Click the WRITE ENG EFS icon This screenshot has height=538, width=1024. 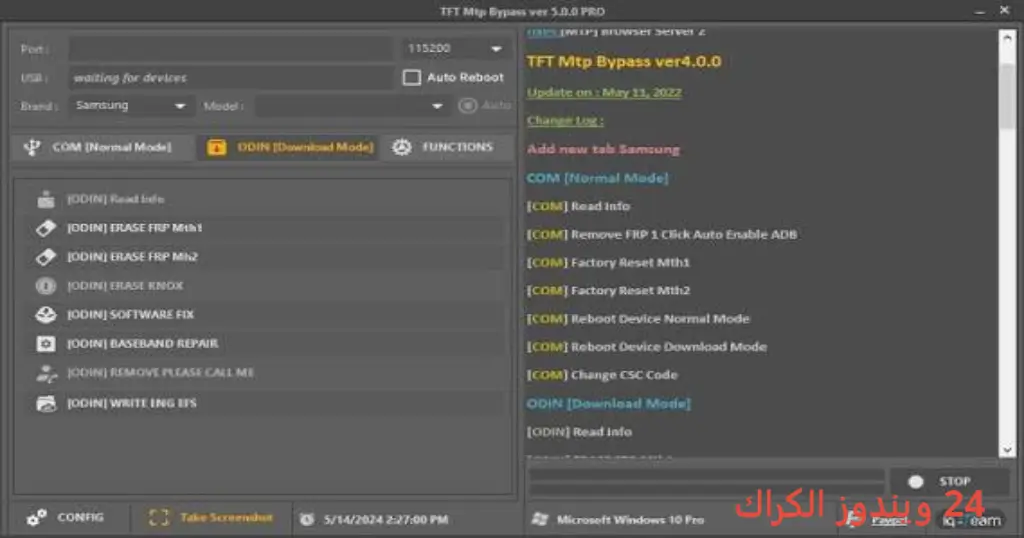tap(46, 404)
